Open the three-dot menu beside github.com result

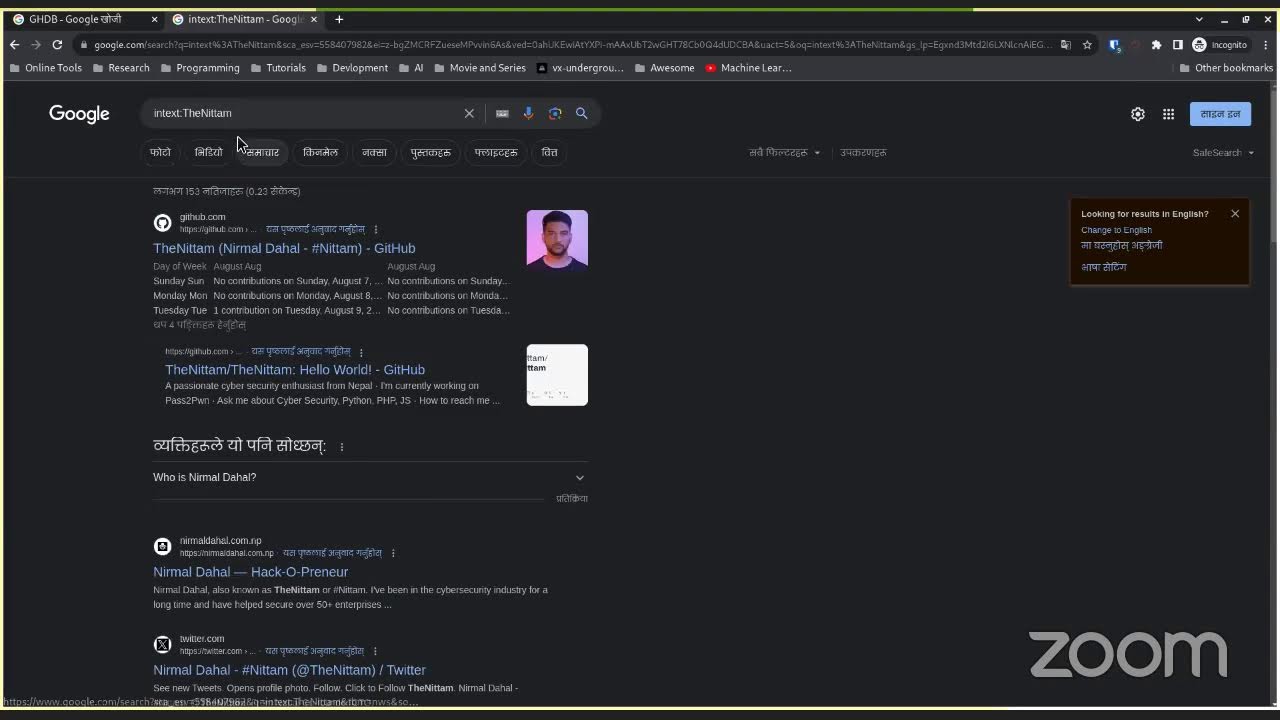point(376,229)
